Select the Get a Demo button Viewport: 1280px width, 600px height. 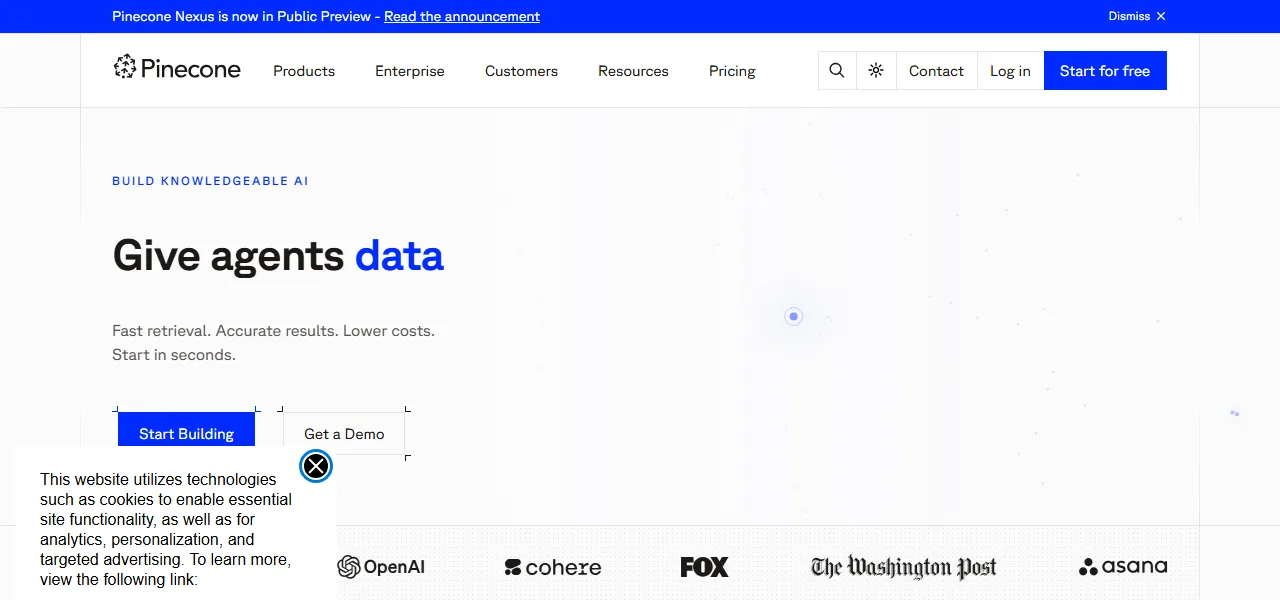[344, 434]
